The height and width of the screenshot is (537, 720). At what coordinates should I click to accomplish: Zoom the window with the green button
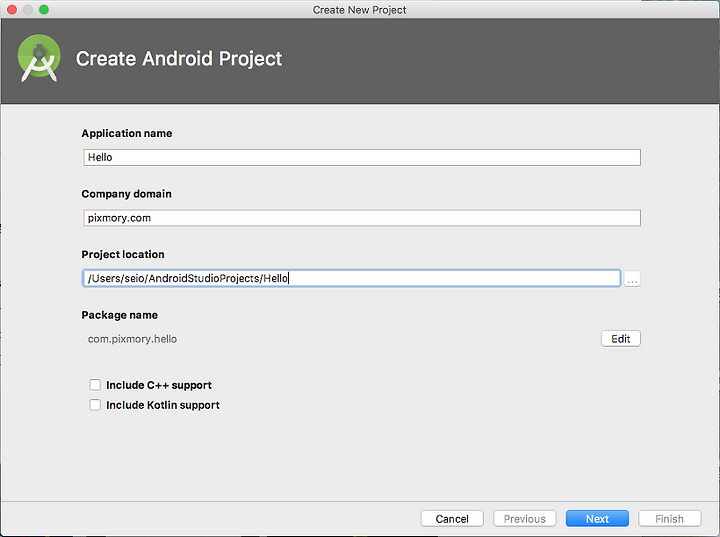point(44,10)
